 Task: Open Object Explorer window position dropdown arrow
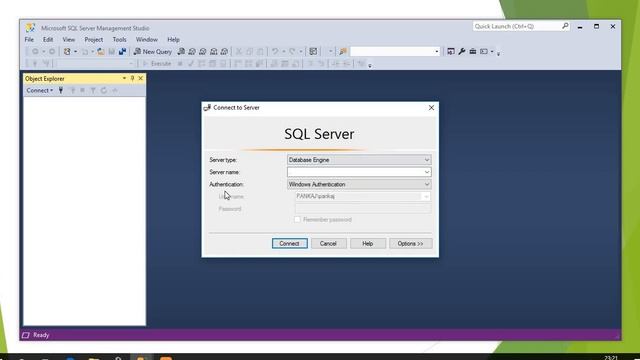tap(124, 78)
